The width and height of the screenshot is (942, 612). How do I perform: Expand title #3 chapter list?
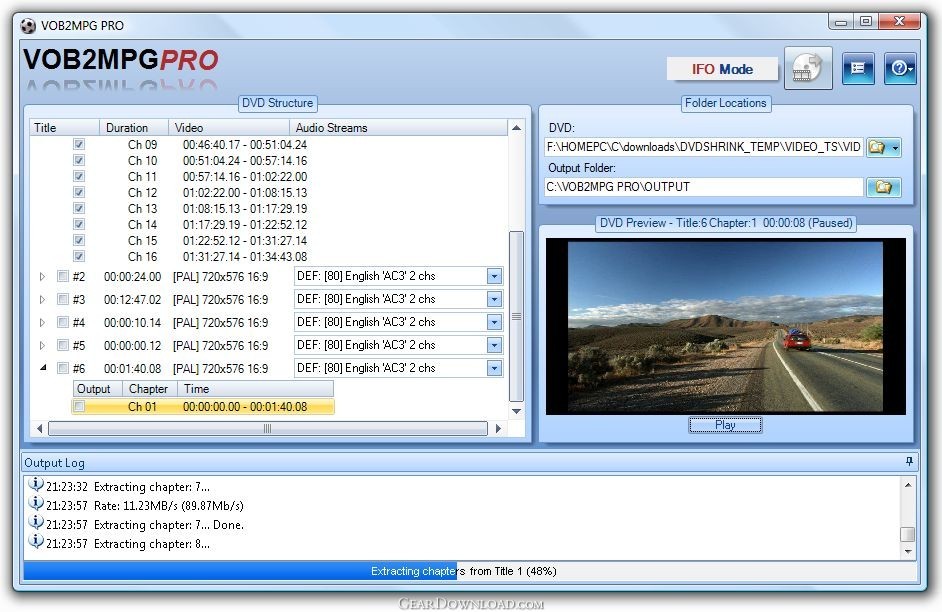click(42, 299)
